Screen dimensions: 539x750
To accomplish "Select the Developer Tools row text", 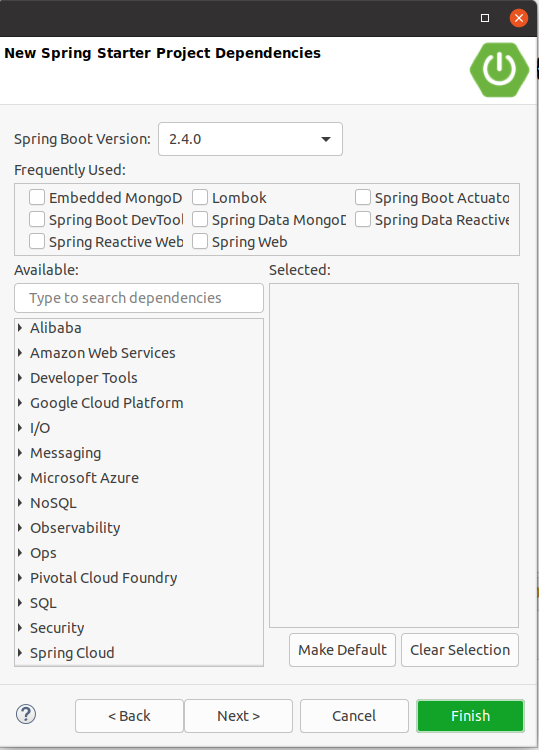I will 84,378.
